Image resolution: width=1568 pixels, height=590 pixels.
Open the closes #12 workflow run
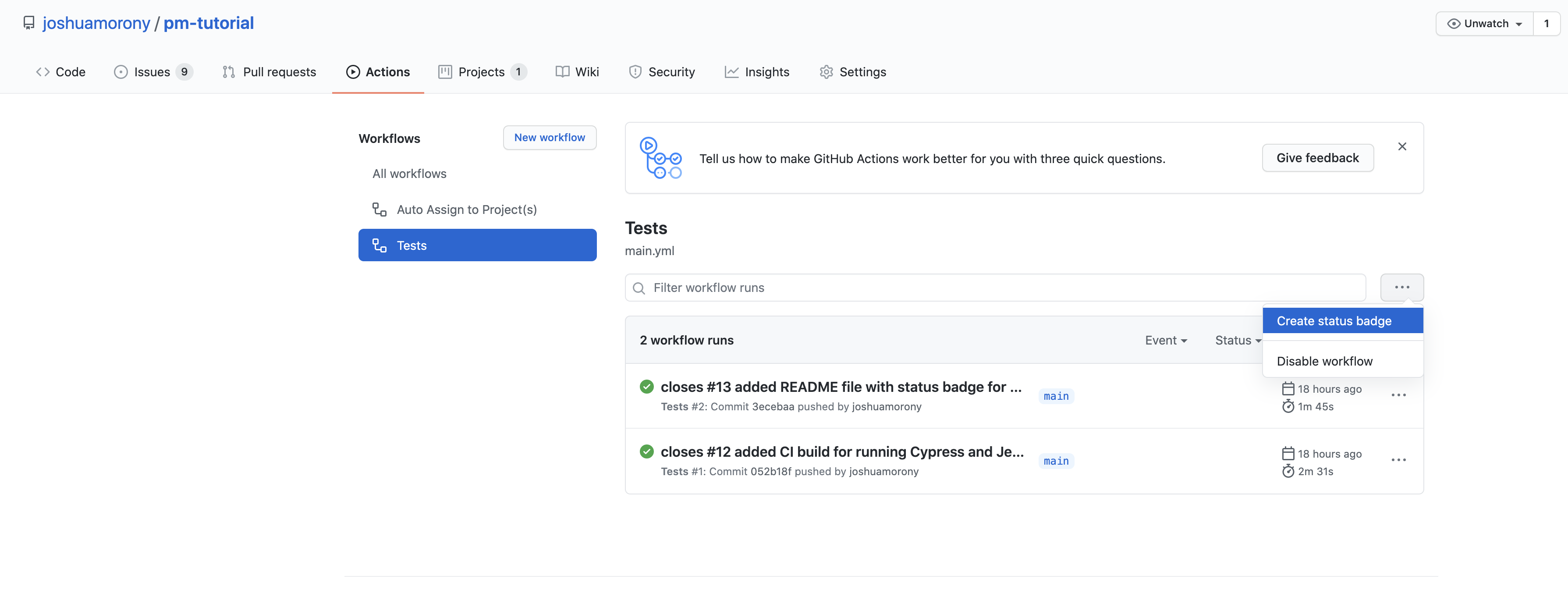pyautogui.click(x=842, y=452)
